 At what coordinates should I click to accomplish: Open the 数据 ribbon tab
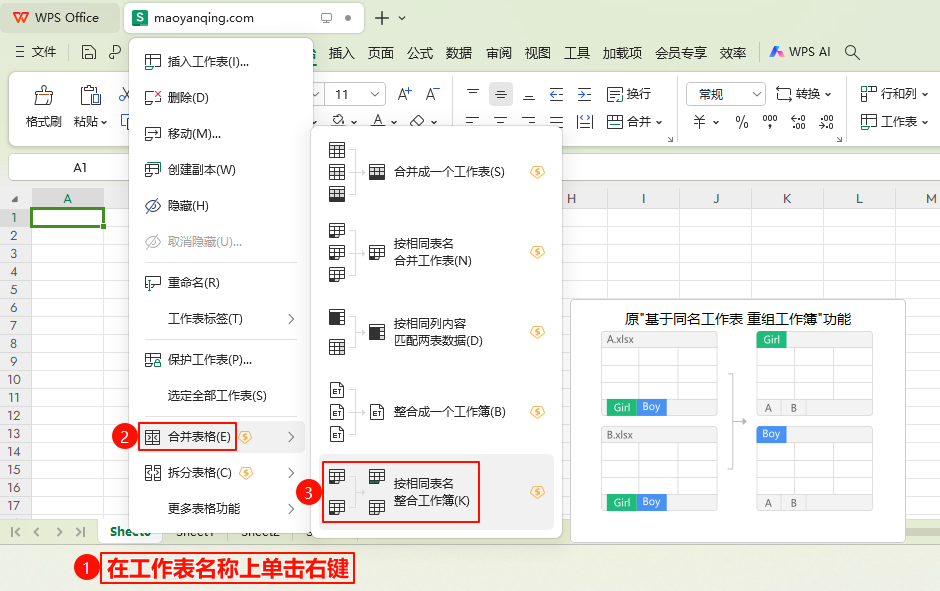coord(459,52)
